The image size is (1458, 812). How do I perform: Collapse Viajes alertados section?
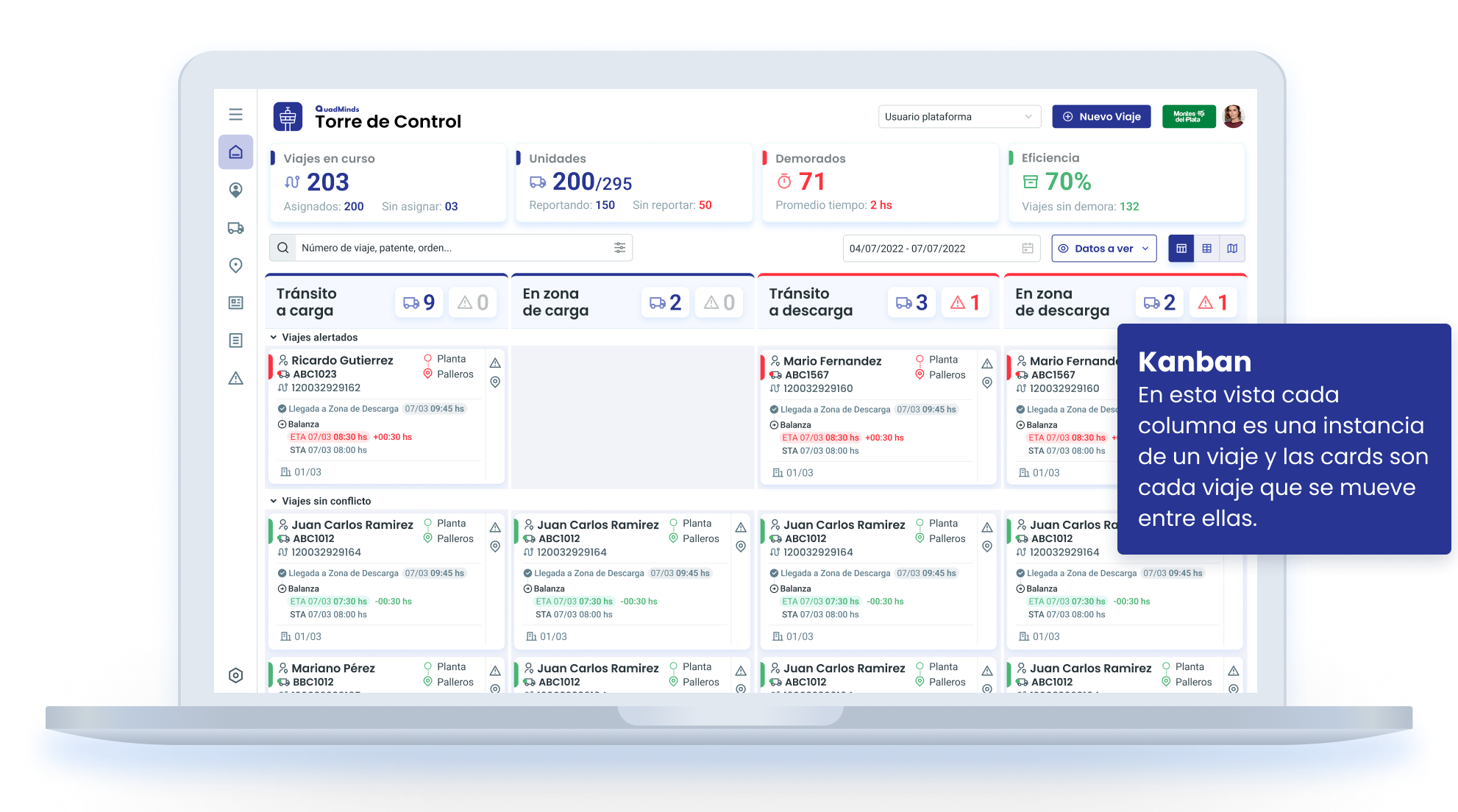coord(274,338)
